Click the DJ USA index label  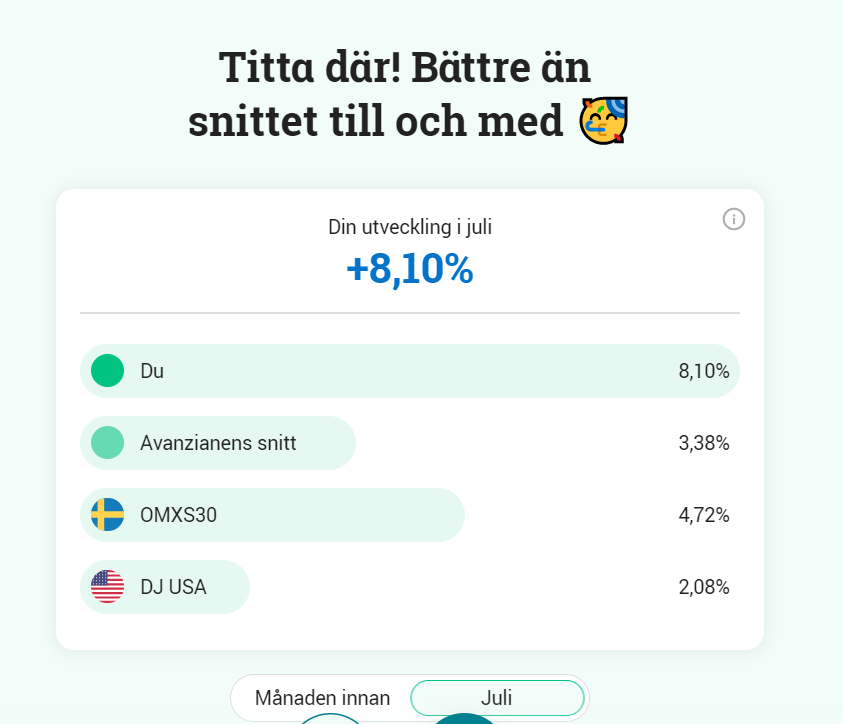point(173,587)
